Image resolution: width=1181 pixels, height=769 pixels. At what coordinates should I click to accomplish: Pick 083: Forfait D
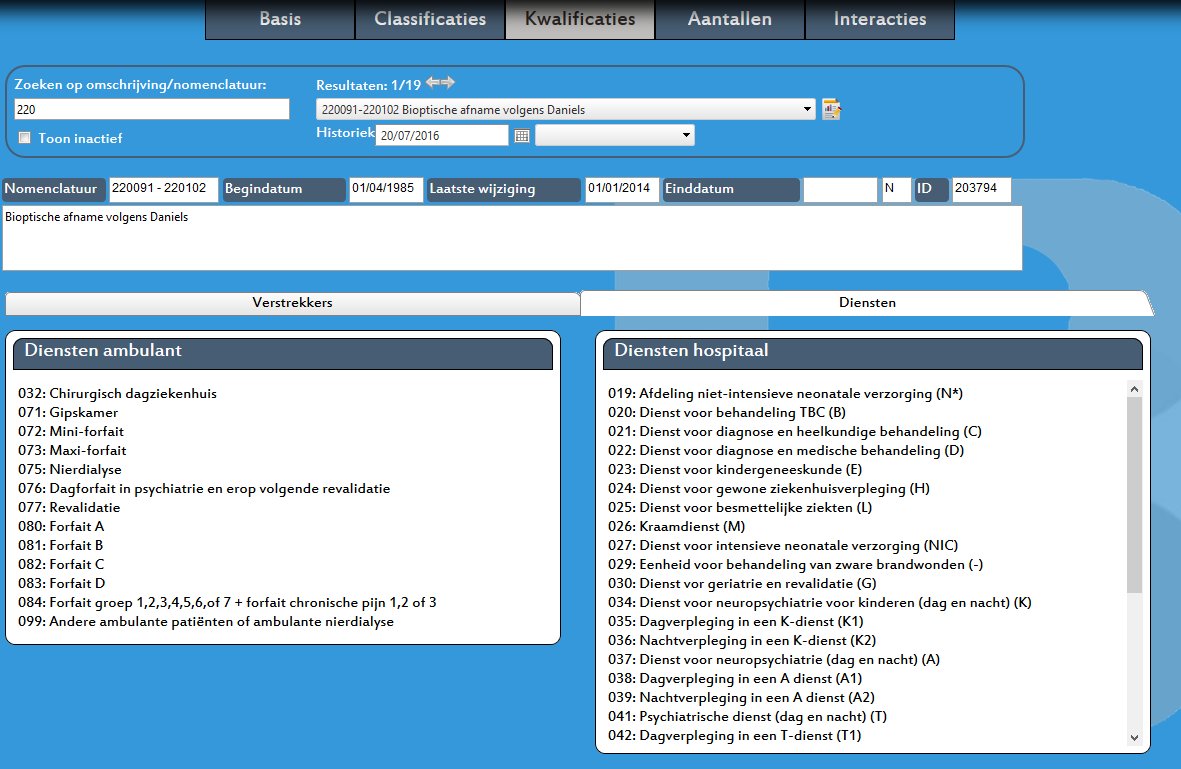(62, 584)
